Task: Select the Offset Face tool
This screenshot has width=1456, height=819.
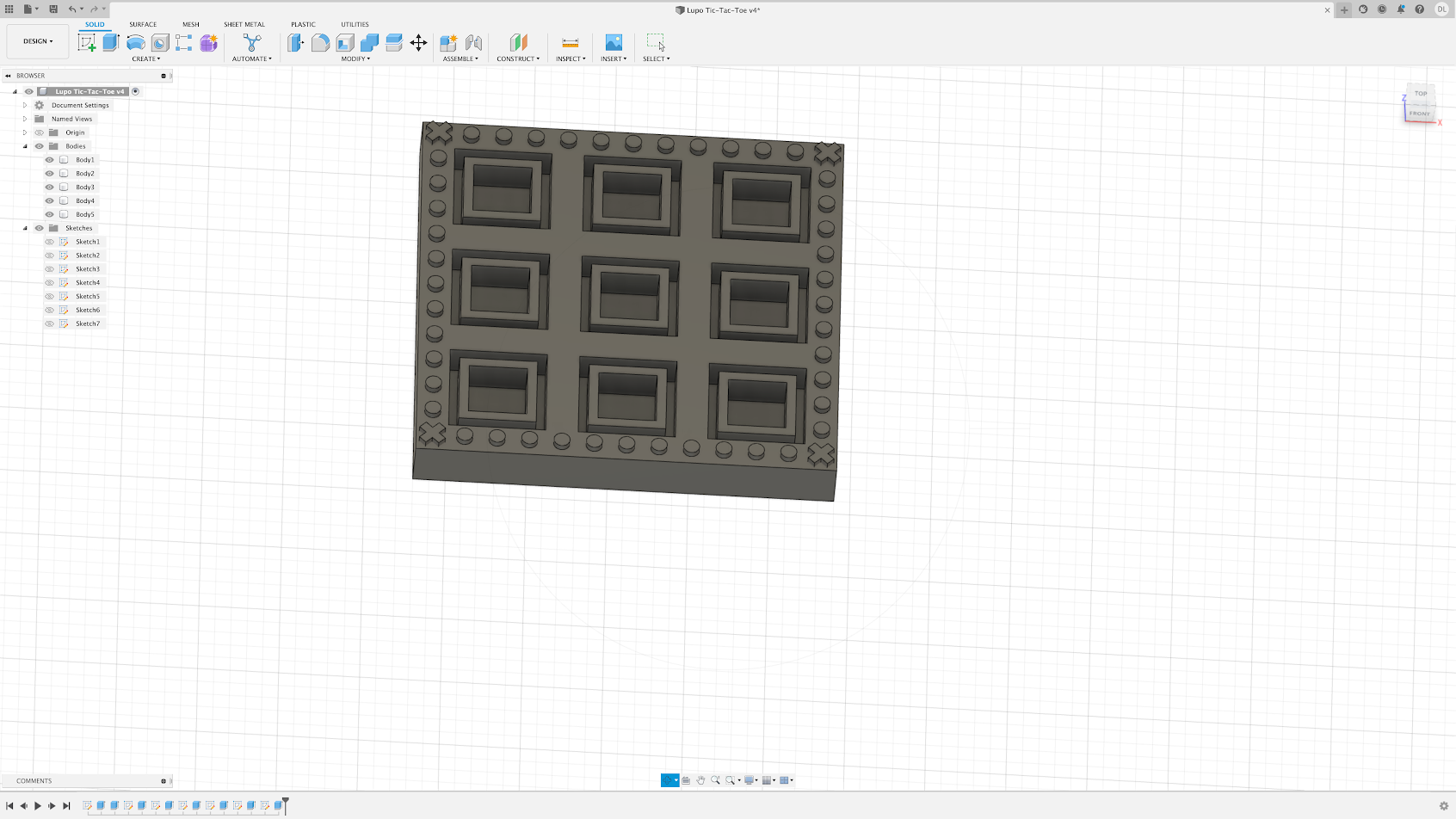Action: (394, 43)
